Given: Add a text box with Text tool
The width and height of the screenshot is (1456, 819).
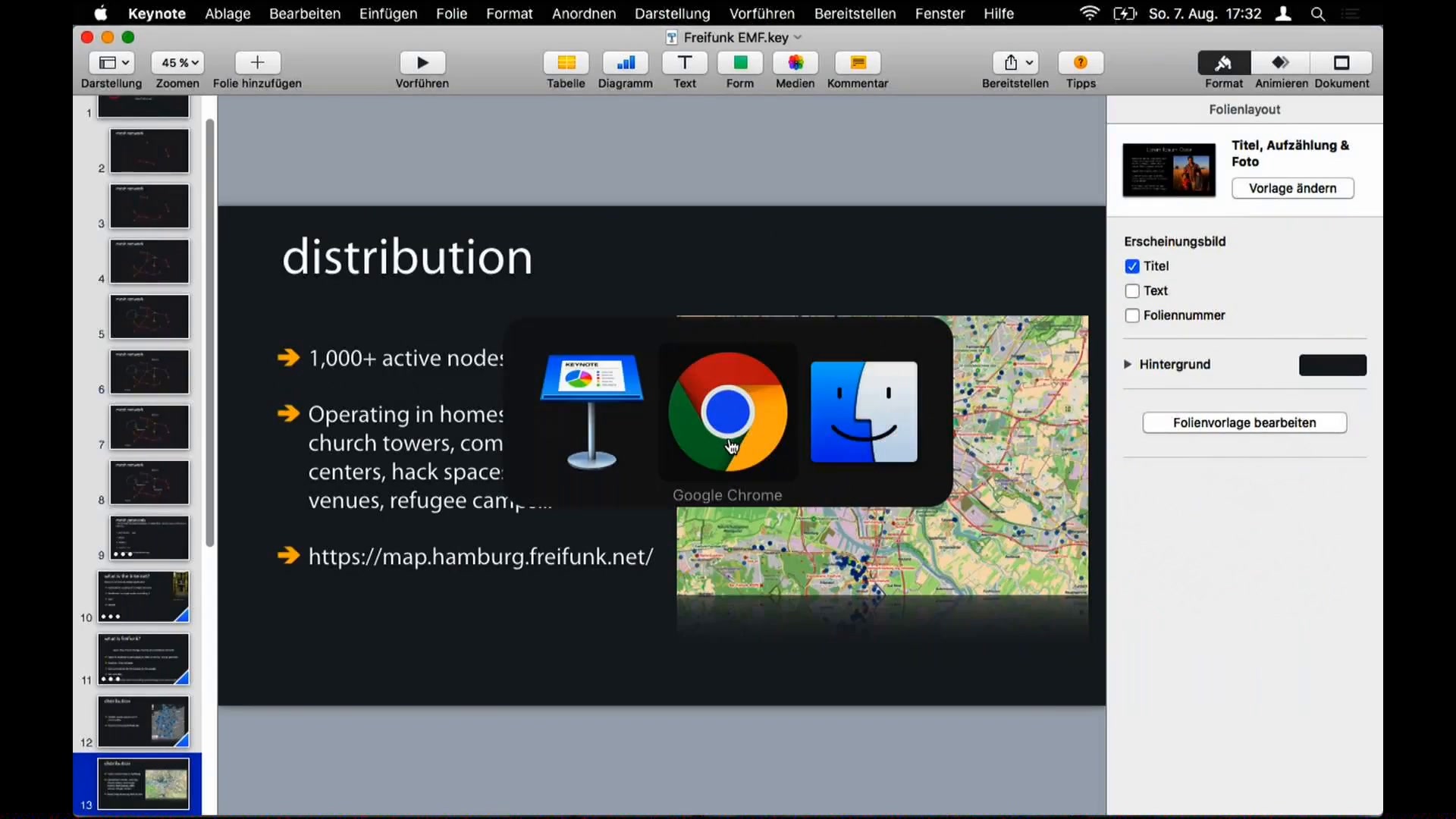Looking at the screenshot, I should click(685, 62).
